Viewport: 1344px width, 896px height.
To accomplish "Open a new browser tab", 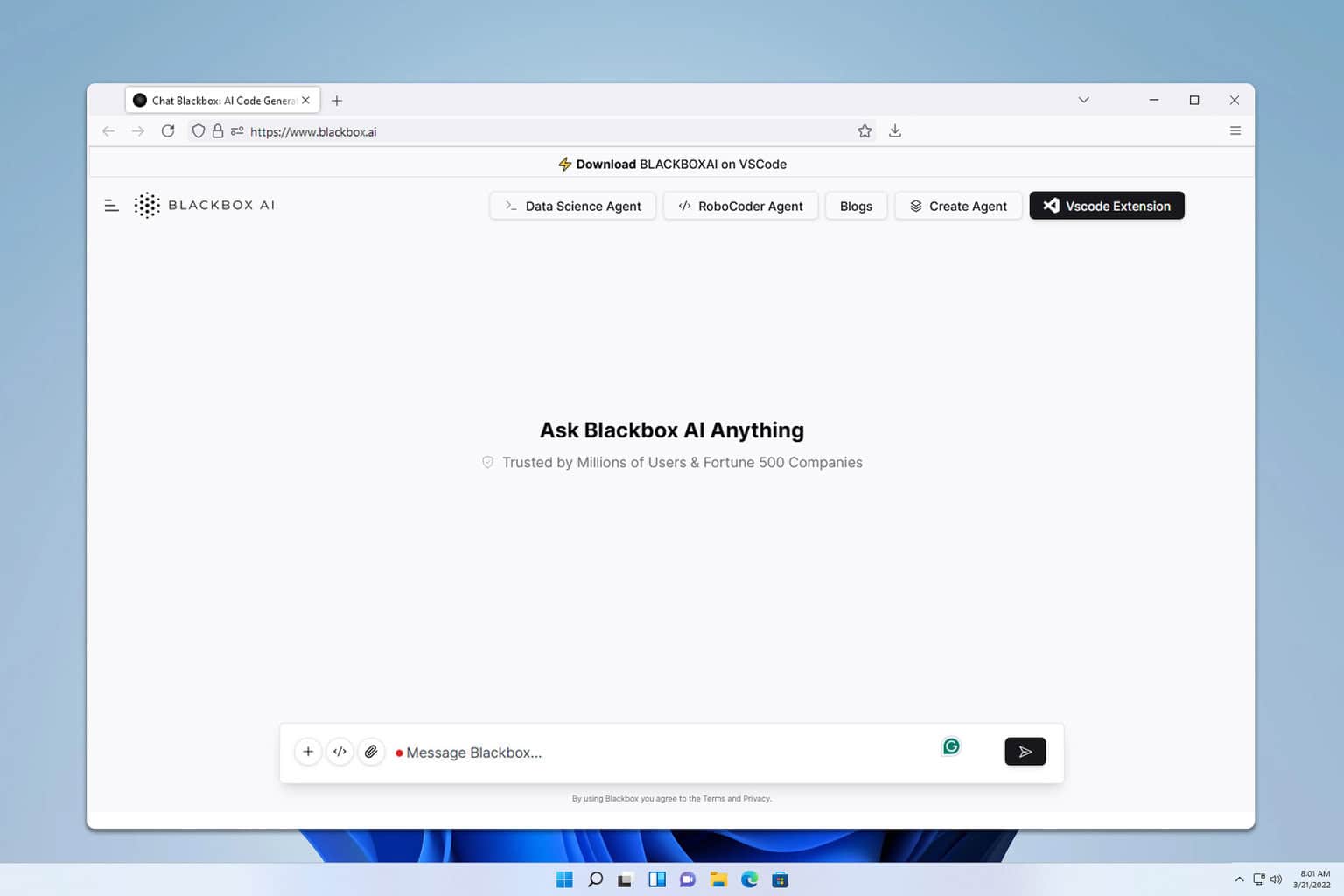I will coord(337,101).
